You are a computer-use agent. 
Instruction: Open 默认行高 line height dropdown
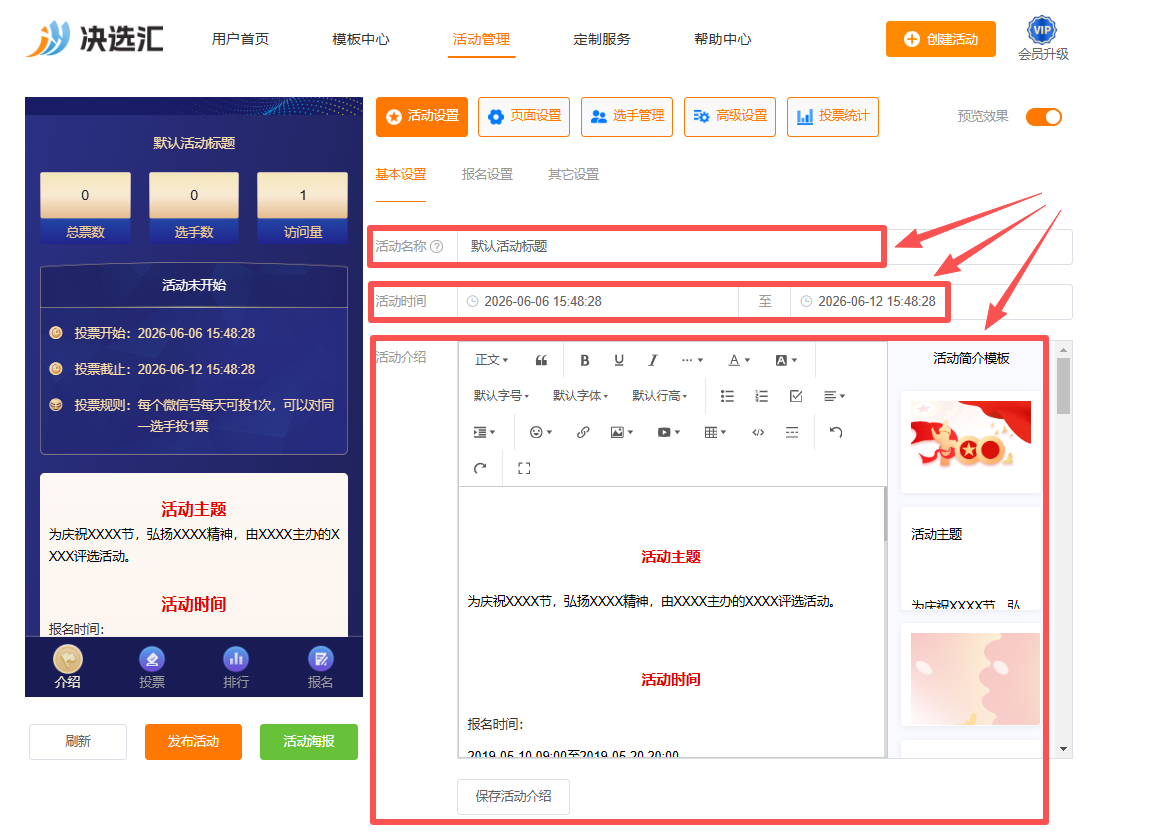(659, 396)
